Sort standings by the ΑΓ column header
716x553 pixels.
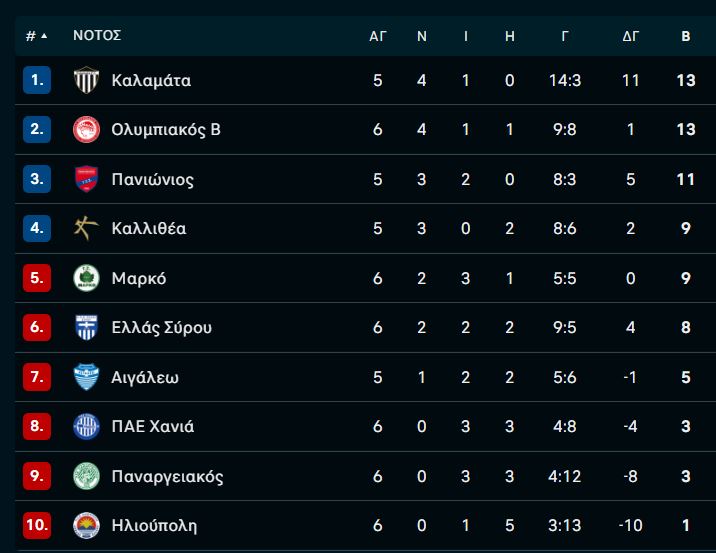coord(378,36)
